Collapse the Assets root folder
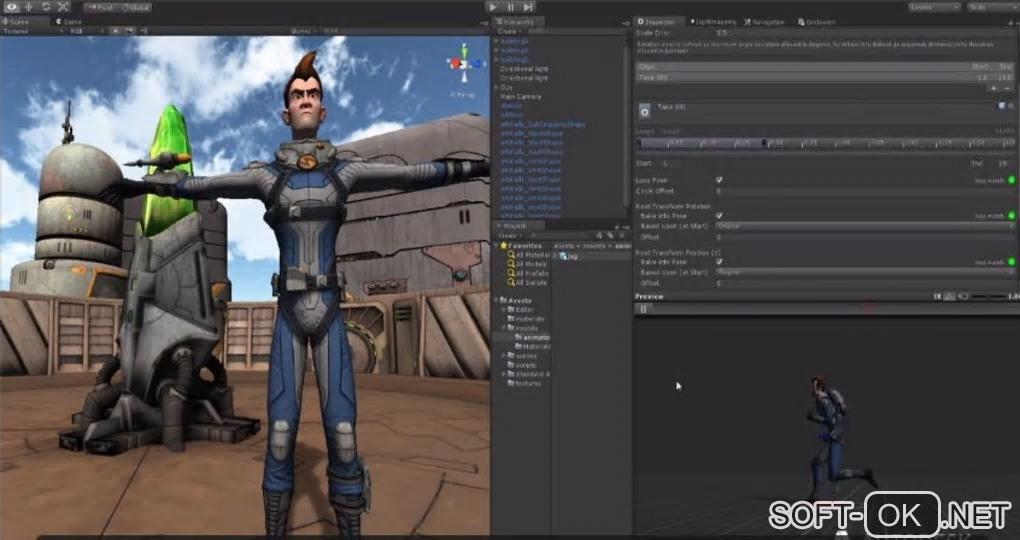The image size is (1020, 540). 497,301
